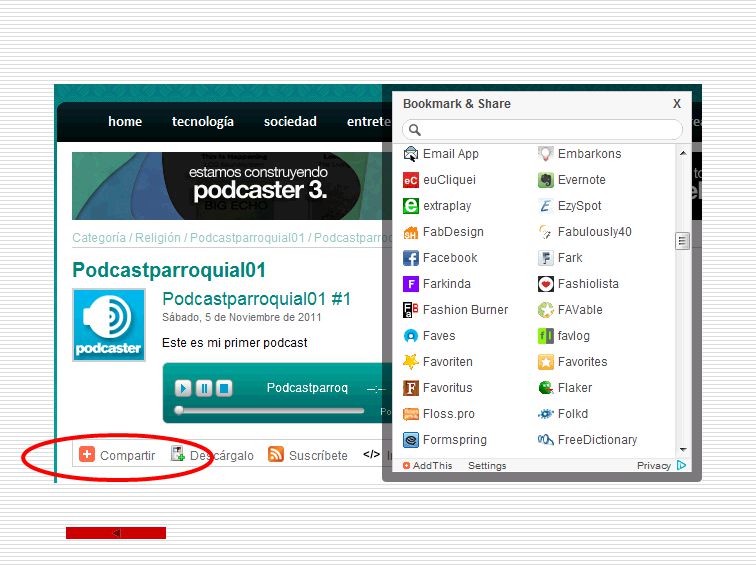Click the podcaster logo thumbnail
The height and width of the screenshot is (567, 756).
(109, 325)
